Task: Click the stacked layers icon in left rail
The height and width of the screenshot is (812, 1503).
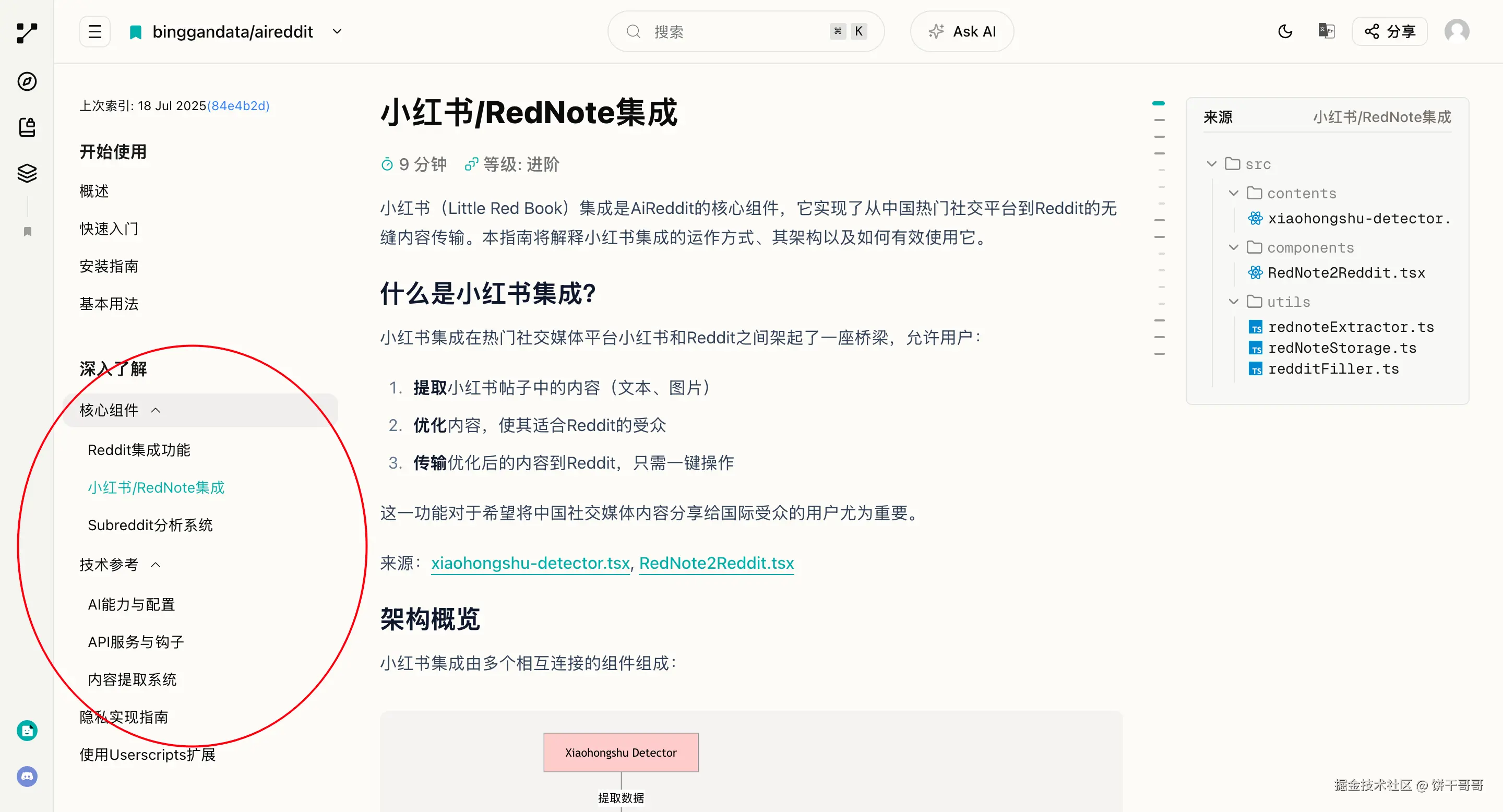Action: point(27,173)
